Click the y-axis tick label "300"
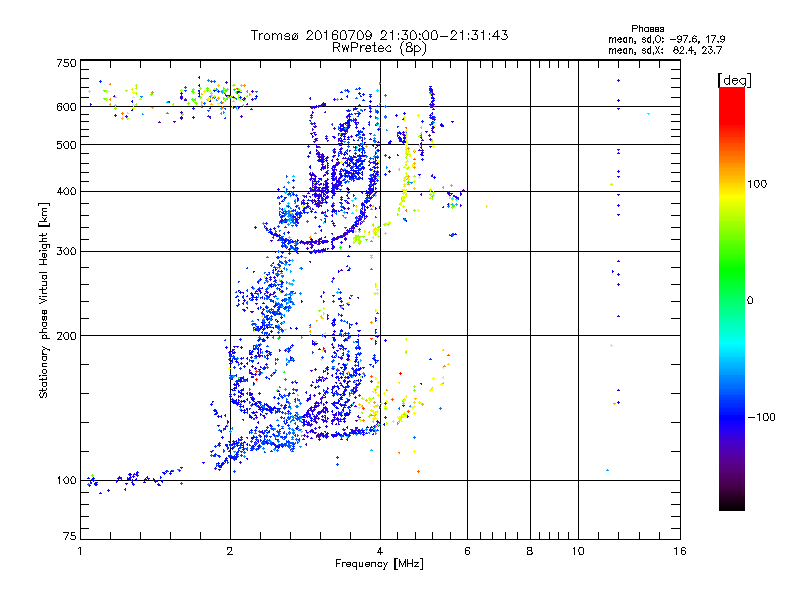The image size is (800, 600). (x=66, y=251)
